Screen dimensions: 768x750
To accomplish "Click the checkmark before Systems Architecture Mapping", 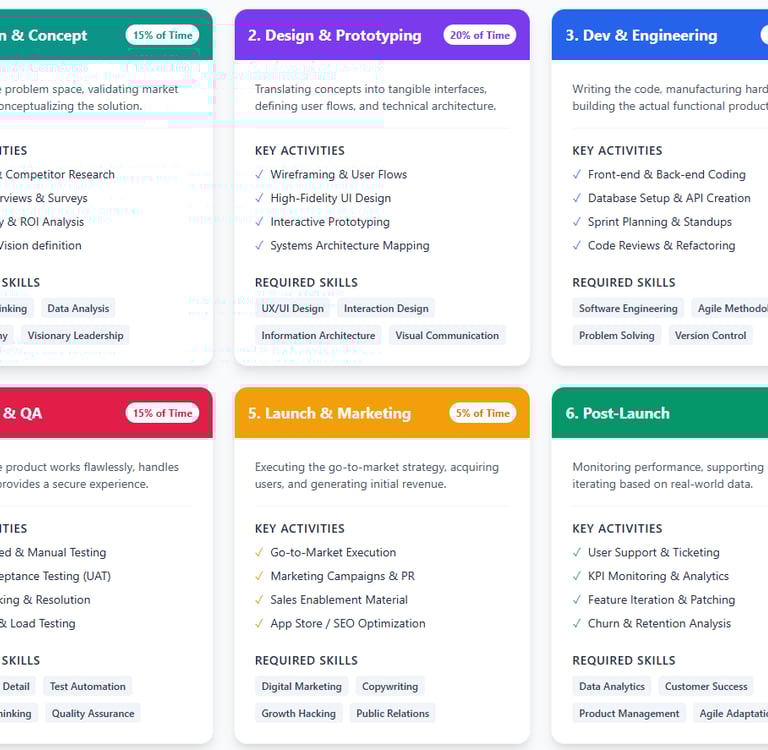I will coord(260,246).
